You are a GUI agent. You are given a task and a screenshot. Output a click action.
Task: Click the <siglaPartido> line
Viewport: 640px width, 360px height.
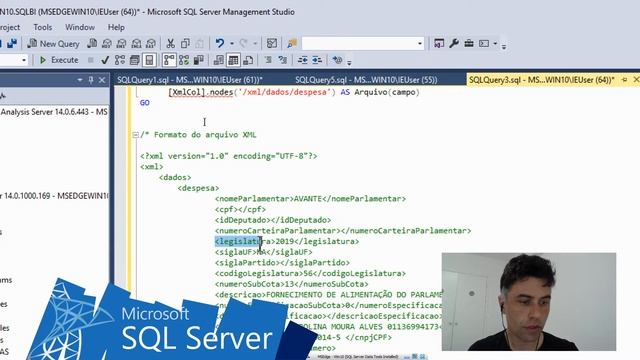(282, 262)
